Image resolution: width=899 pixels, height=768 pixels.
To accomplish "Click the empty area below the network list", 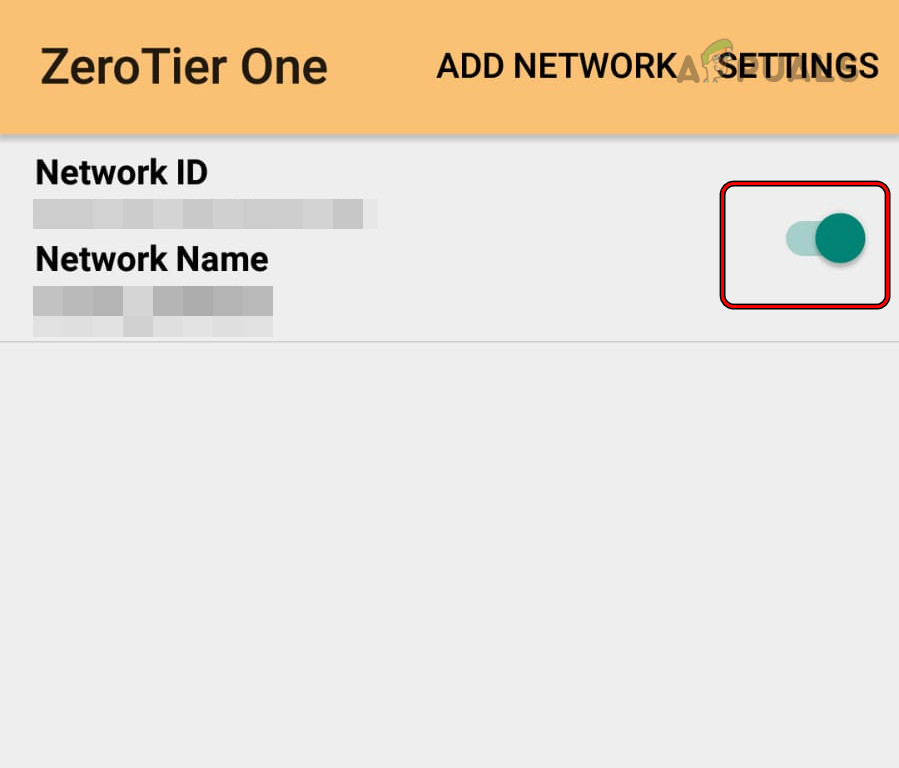I will click(x=450, y=550).
